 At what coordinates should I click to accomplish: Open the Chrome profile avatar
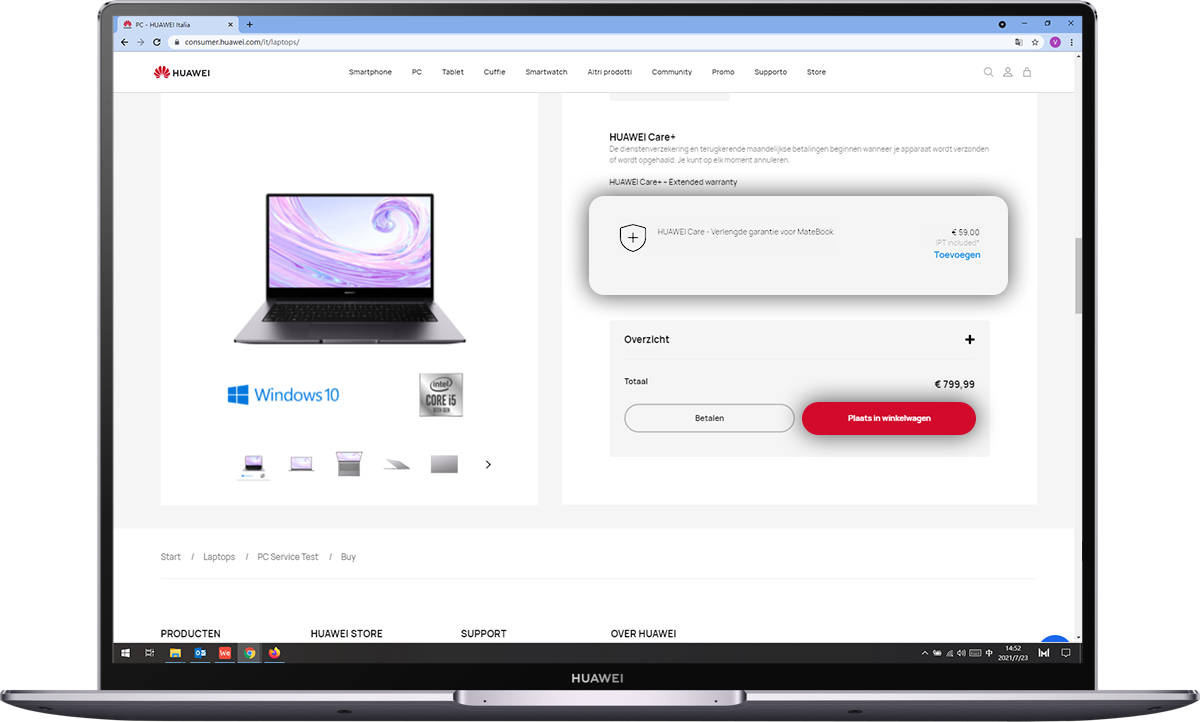[x=1055, y=42]
